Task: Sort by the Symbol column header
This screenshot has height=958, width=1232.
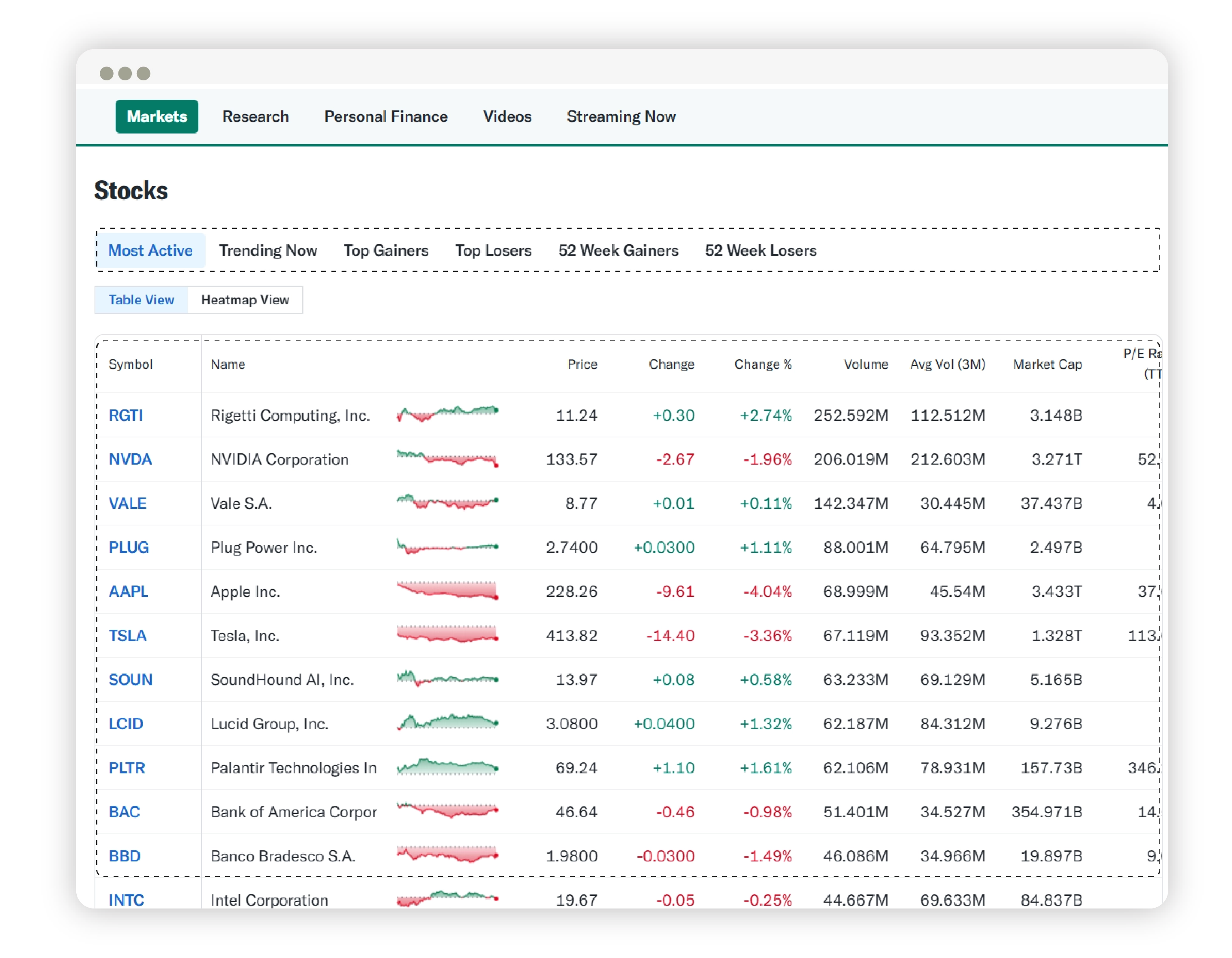Action: tap(130, 364)
